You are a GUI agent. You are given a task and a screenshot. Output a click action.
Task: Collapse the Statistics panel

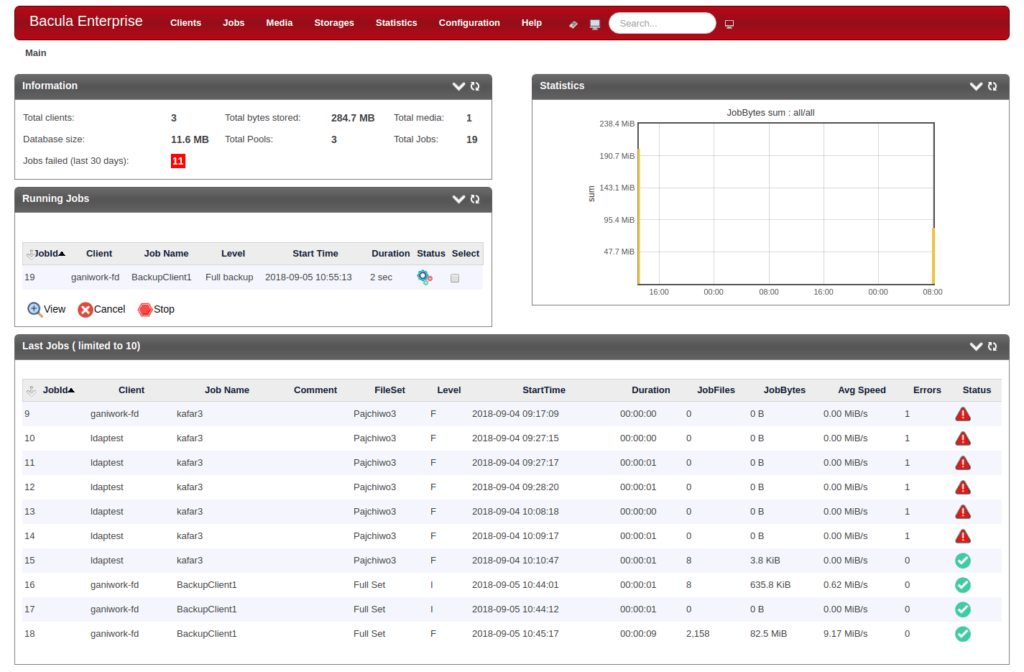[x=975, y=86]
